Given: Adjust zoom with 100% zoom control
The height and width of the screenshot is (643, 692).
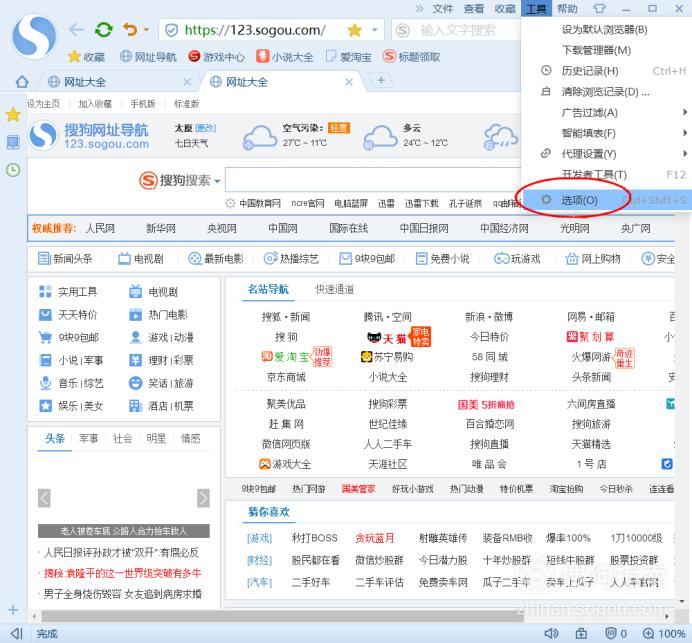Looking at the screenshot, I should [664, 634].
